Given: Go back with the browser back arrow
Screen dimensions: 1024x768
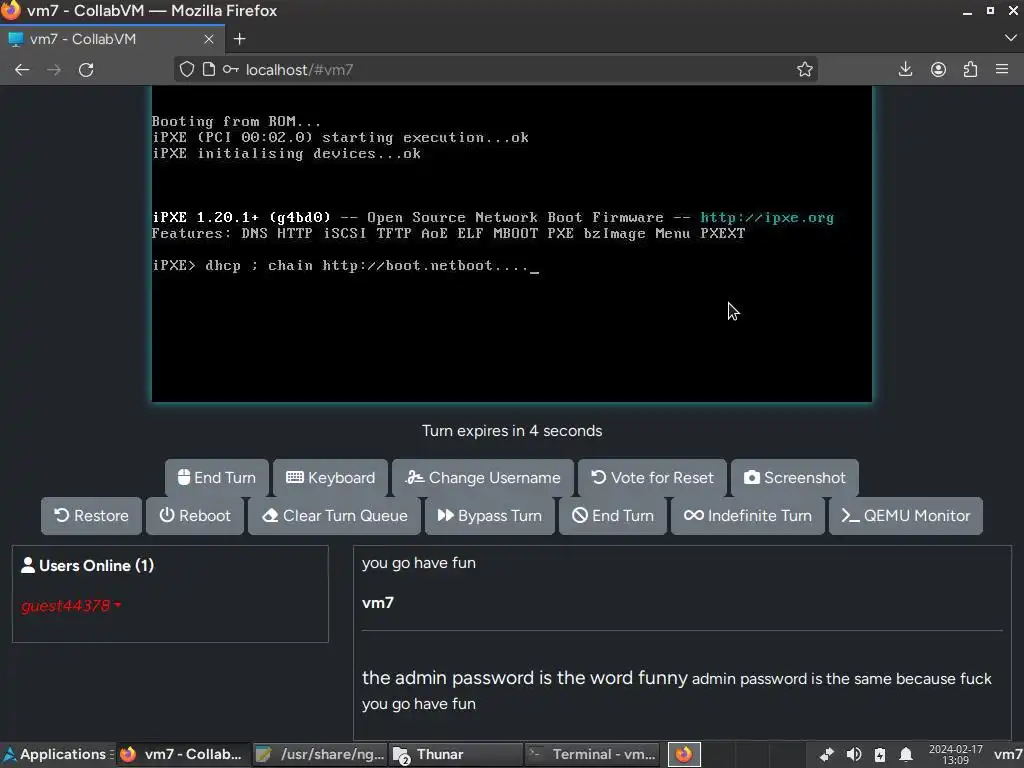Looking at the screenshot, I should 22,70.
